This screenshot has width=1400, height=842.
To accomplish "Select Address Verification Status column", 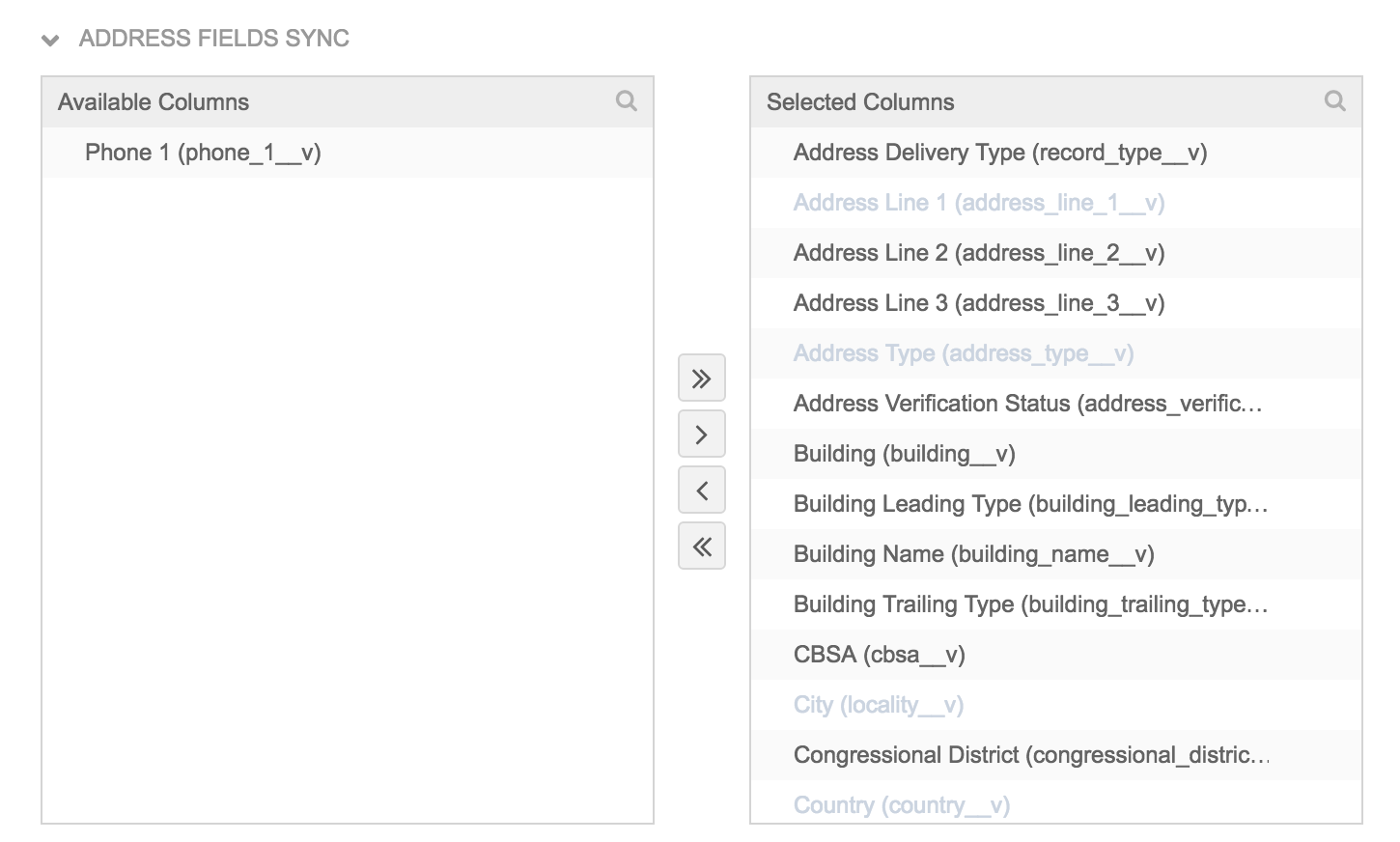I will click(x=1027, y=404).
